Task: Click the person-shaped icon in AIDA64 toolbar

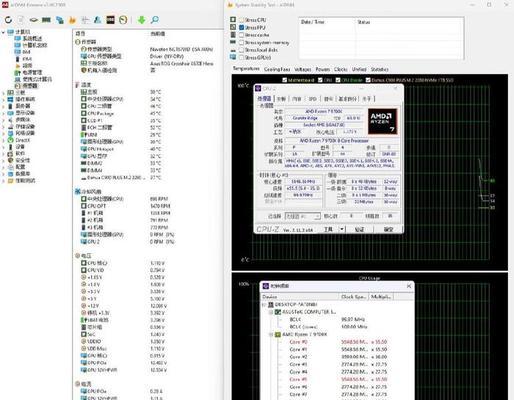Action: tap(98, 20)
